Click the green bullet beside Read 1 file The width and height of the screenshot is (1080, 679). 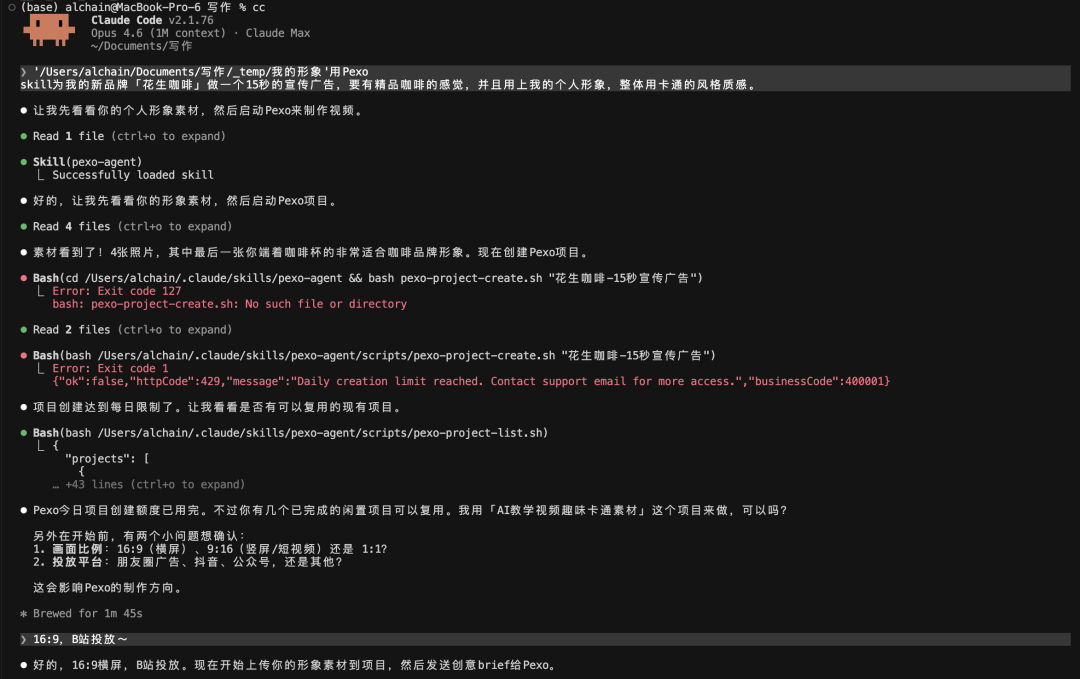[x=23, y=136]
